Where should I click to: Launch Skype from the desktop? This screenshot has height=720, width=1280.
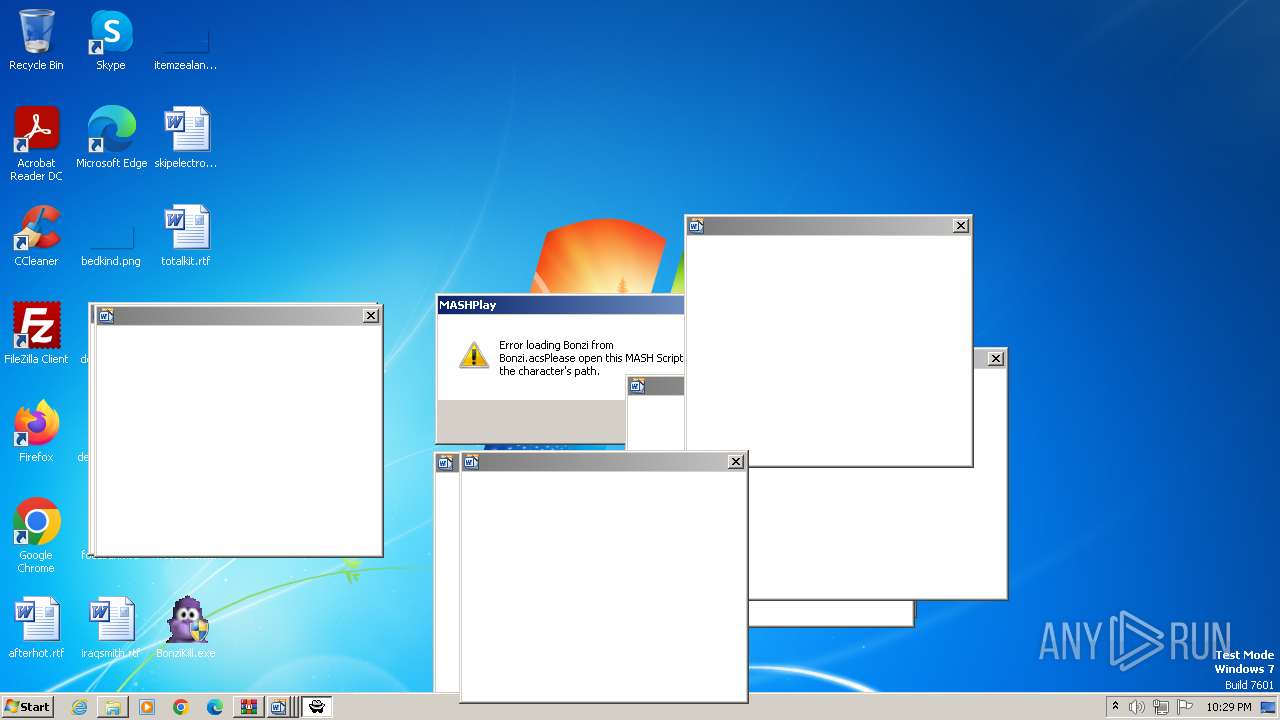click(x=110, y=40)
